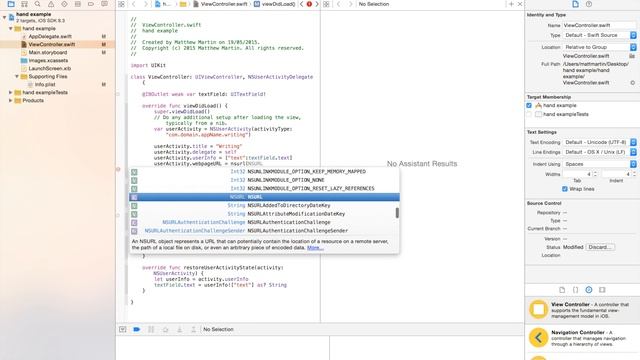The image size is (640, 360).
Task: Toggle the Wrap lines checkbox
Action: tap(564, 189)
